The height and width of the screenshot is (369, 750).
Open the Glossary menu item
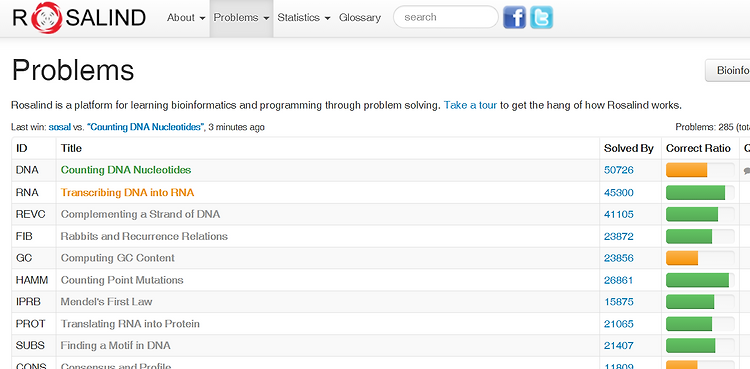pos(360,18)
